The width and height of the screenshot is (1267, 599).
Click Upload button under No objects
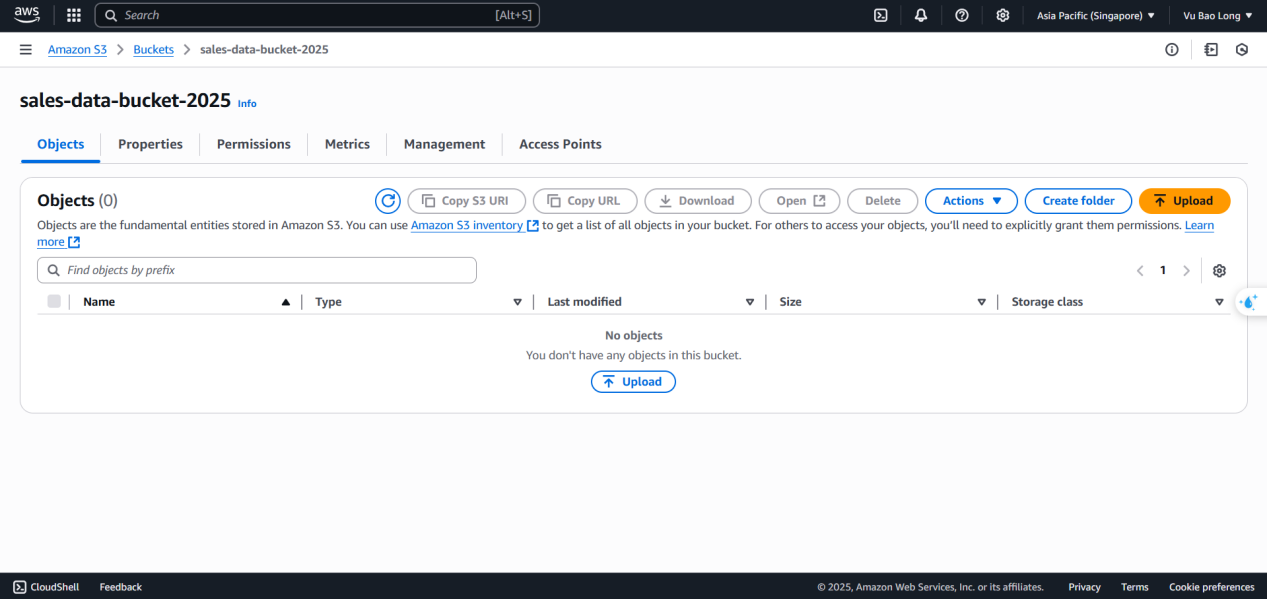tap(633, 382)
